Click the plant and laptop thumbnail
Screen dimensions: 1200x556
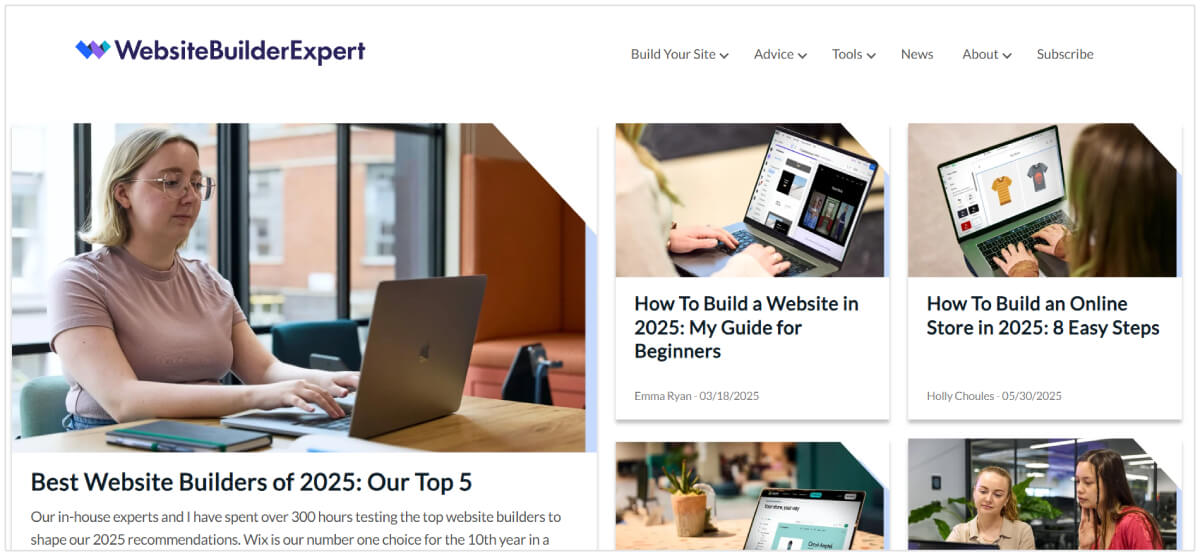(x=752, y=495)
